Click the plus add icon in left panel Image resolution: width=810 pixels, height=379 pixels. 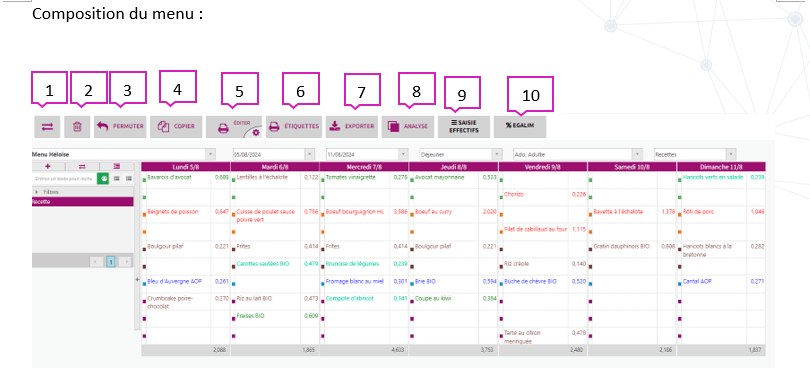(48, 166)
